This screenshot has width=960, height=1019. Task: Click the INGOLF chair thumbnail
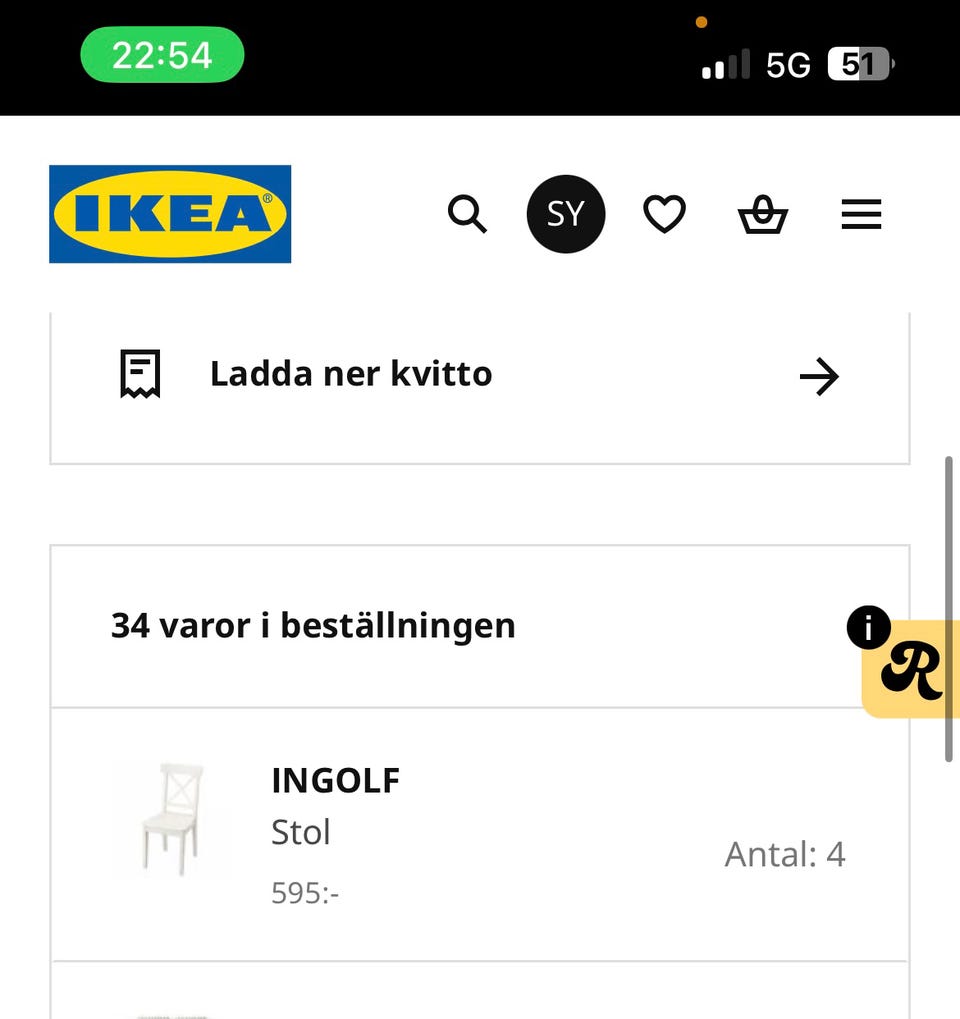coord(171,820)
